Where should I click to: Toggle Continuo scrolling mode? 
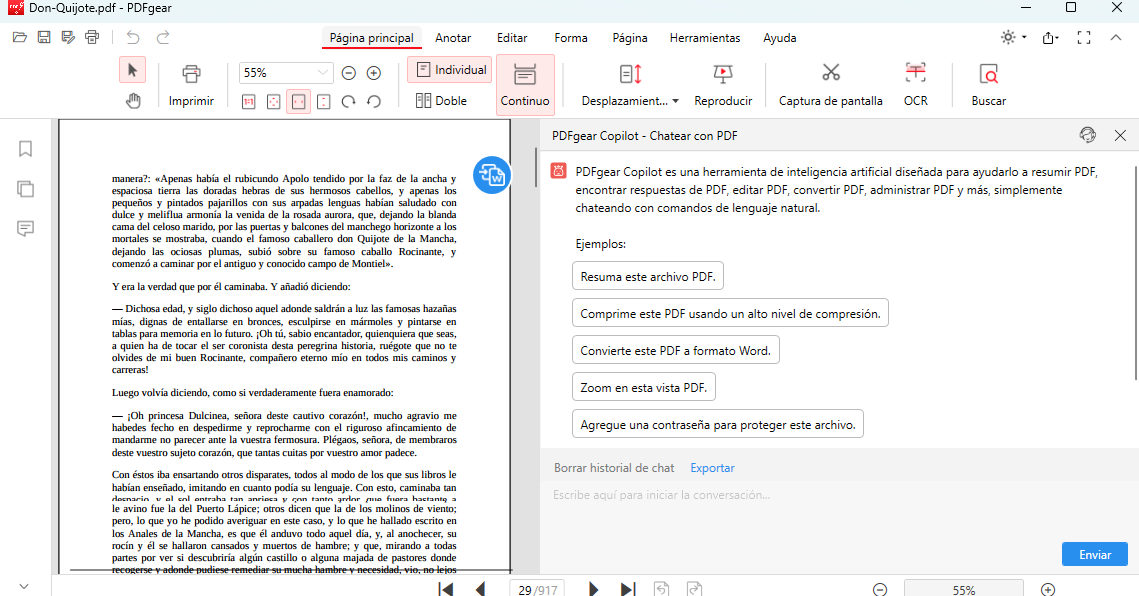point(525,86)
